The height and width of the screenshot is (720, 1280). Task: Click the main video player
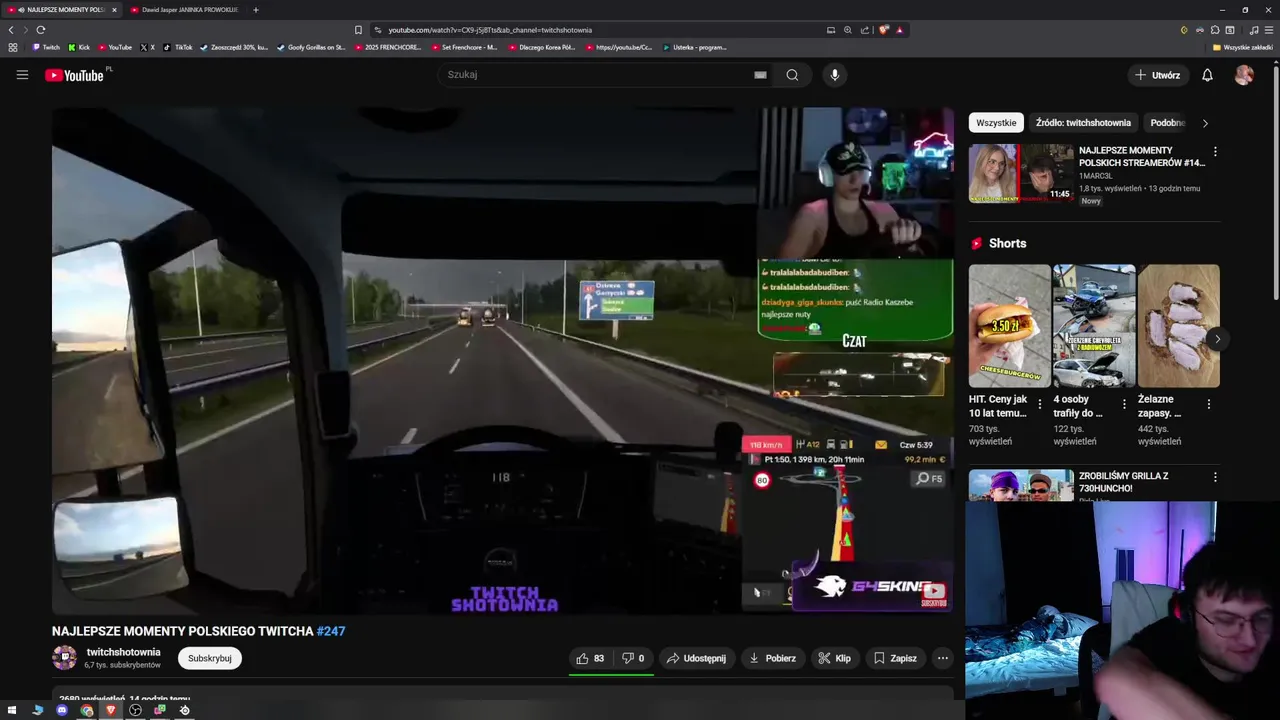[x=503, y=360]
